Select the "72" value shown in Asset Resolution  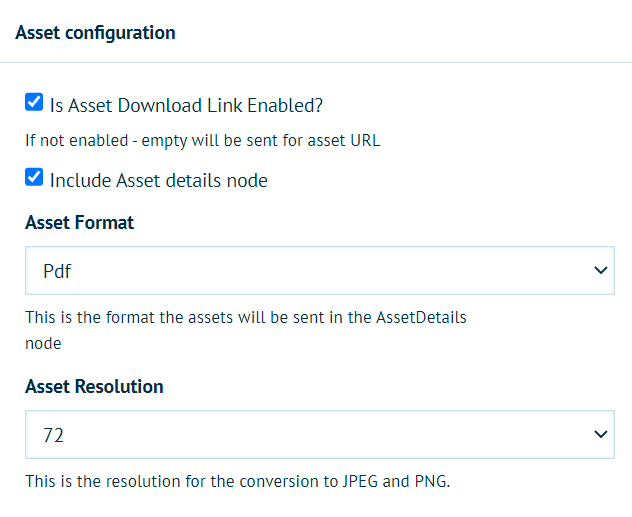point(53,435)
